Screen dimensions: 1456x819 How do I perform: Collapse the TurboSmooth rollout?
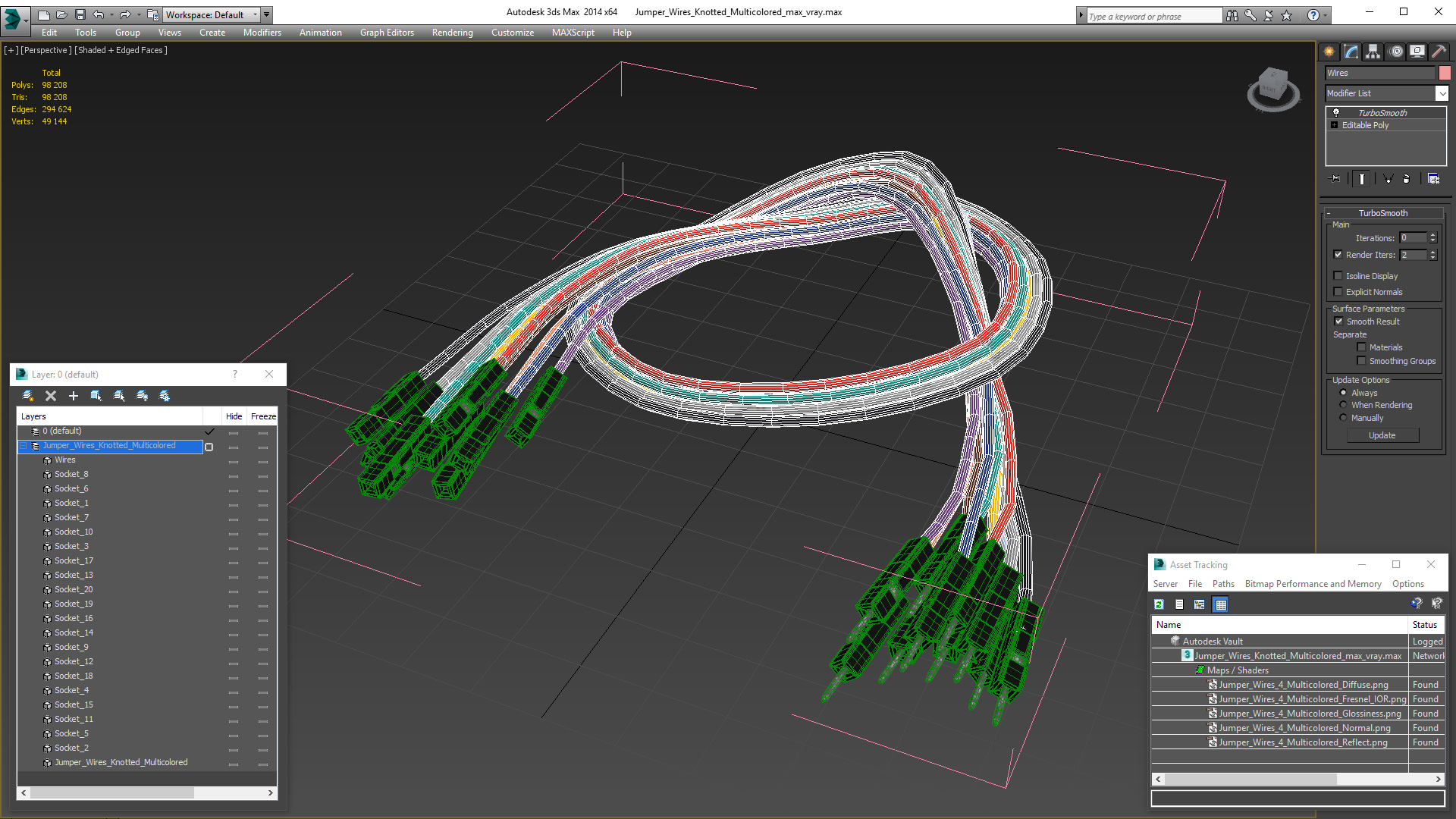1329,213
